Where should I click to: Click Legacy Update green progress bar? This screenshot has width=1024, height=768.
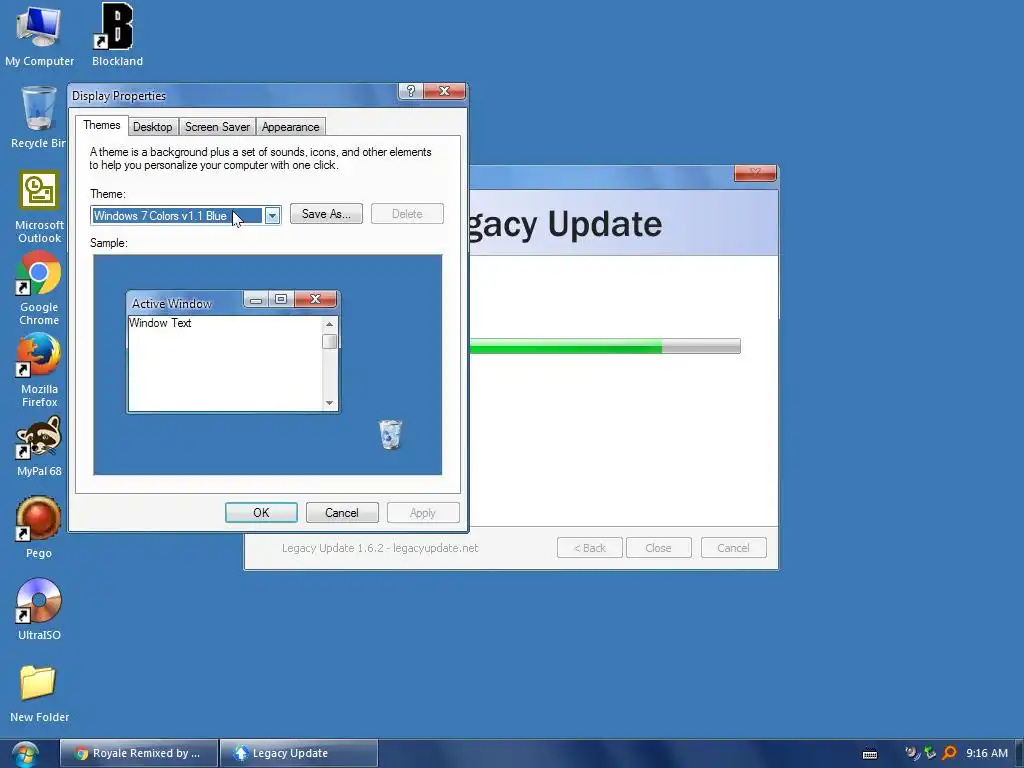[x=605, y=346]
